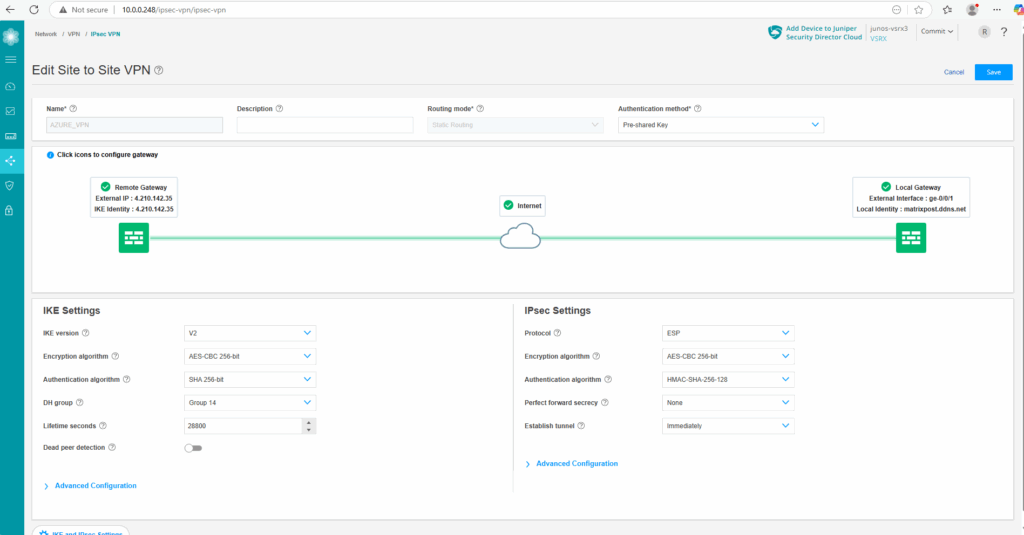Image resolution: width=1024 pixels, height=535 pixels.
Task: Open the browser more options menu
Action: point(997,10)
